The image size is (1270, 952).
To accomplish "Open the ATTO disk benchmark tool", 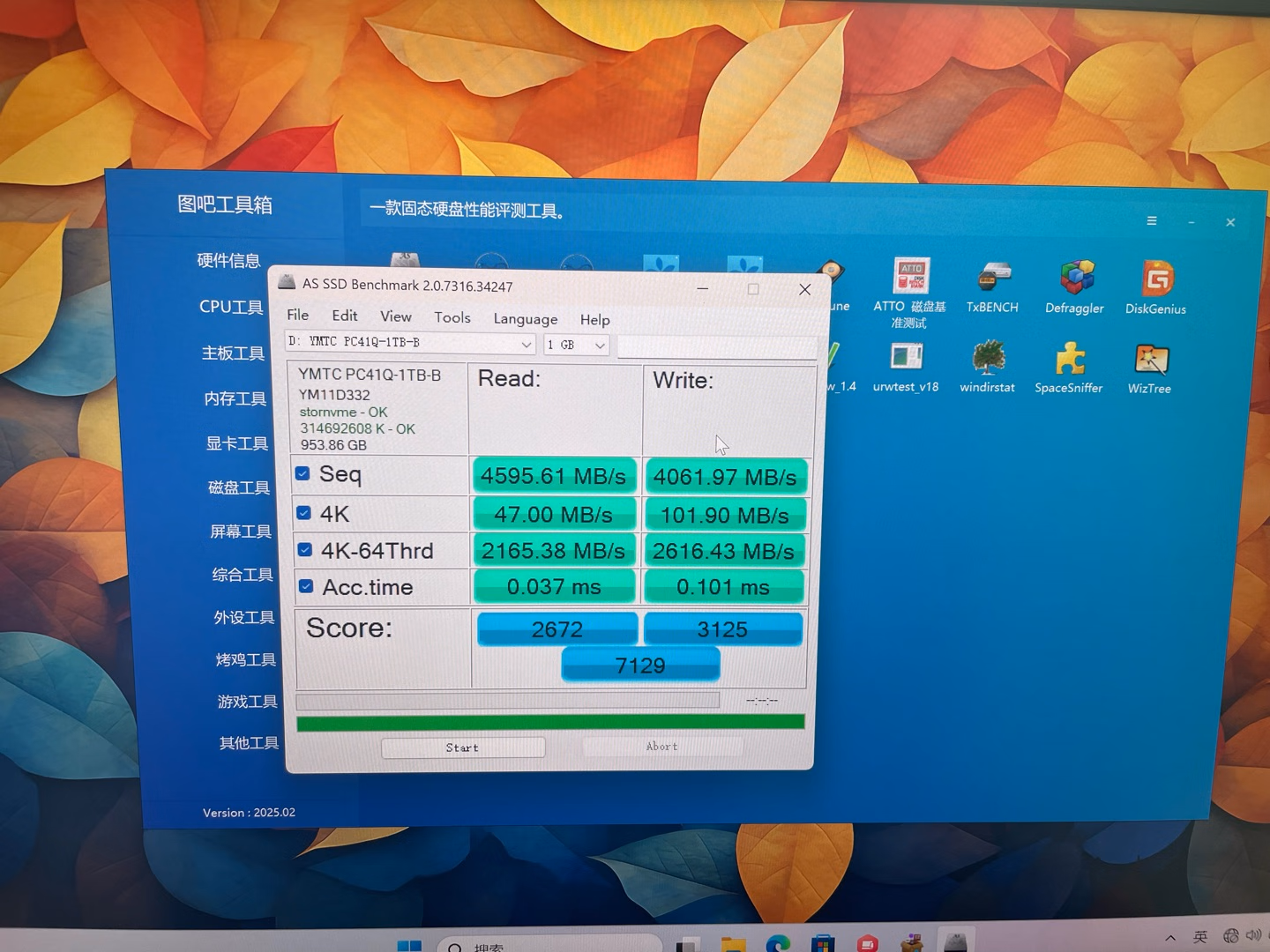I will pos(910,279).
